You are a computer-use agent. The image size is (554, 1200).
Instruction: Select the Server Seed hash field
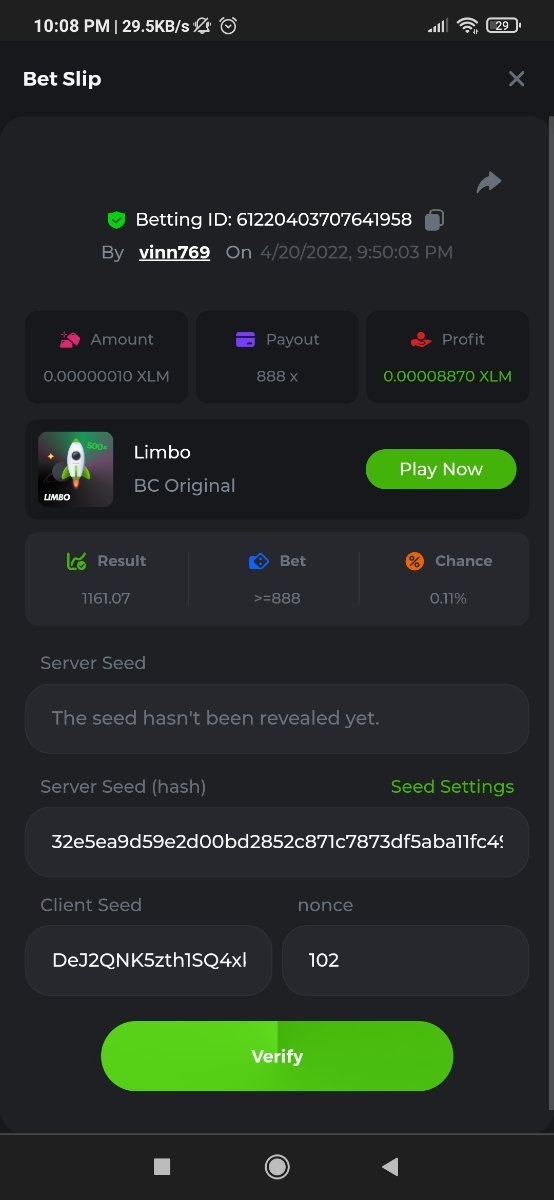[x=277, y=842]
